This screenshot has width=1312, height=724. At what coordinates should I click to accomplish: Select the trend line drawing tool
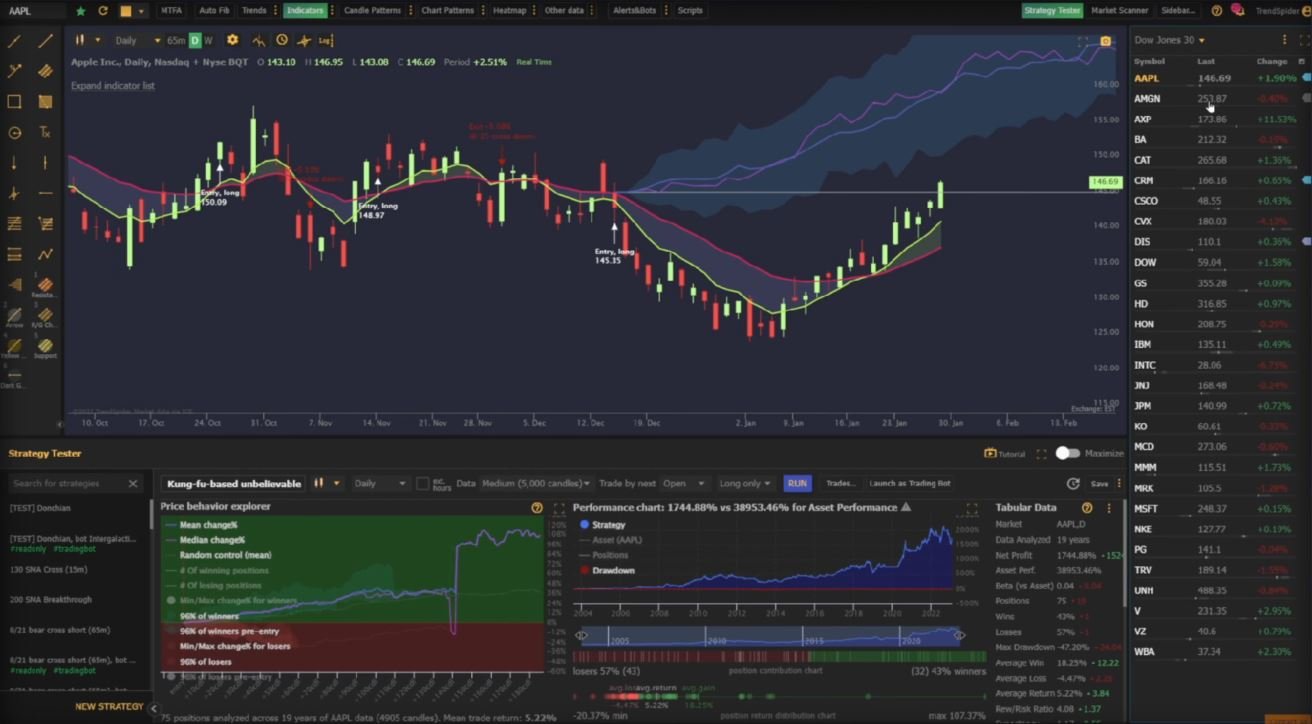tap(45, 41)
